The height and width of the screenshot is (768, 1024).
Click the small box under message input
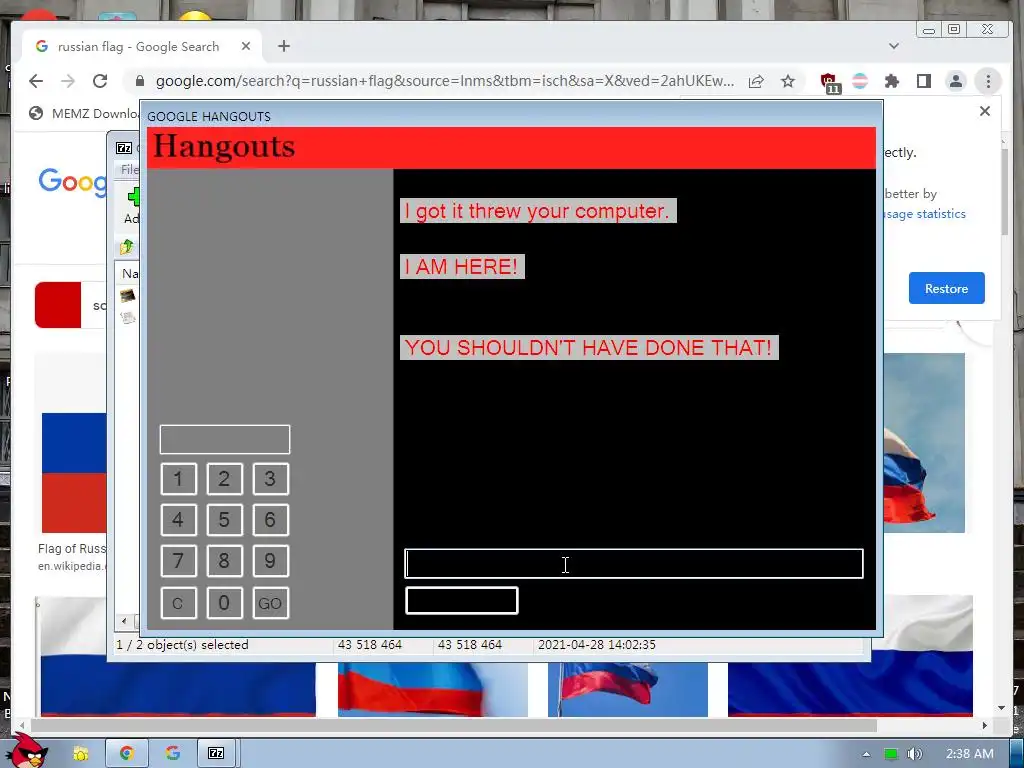point(462,601)
